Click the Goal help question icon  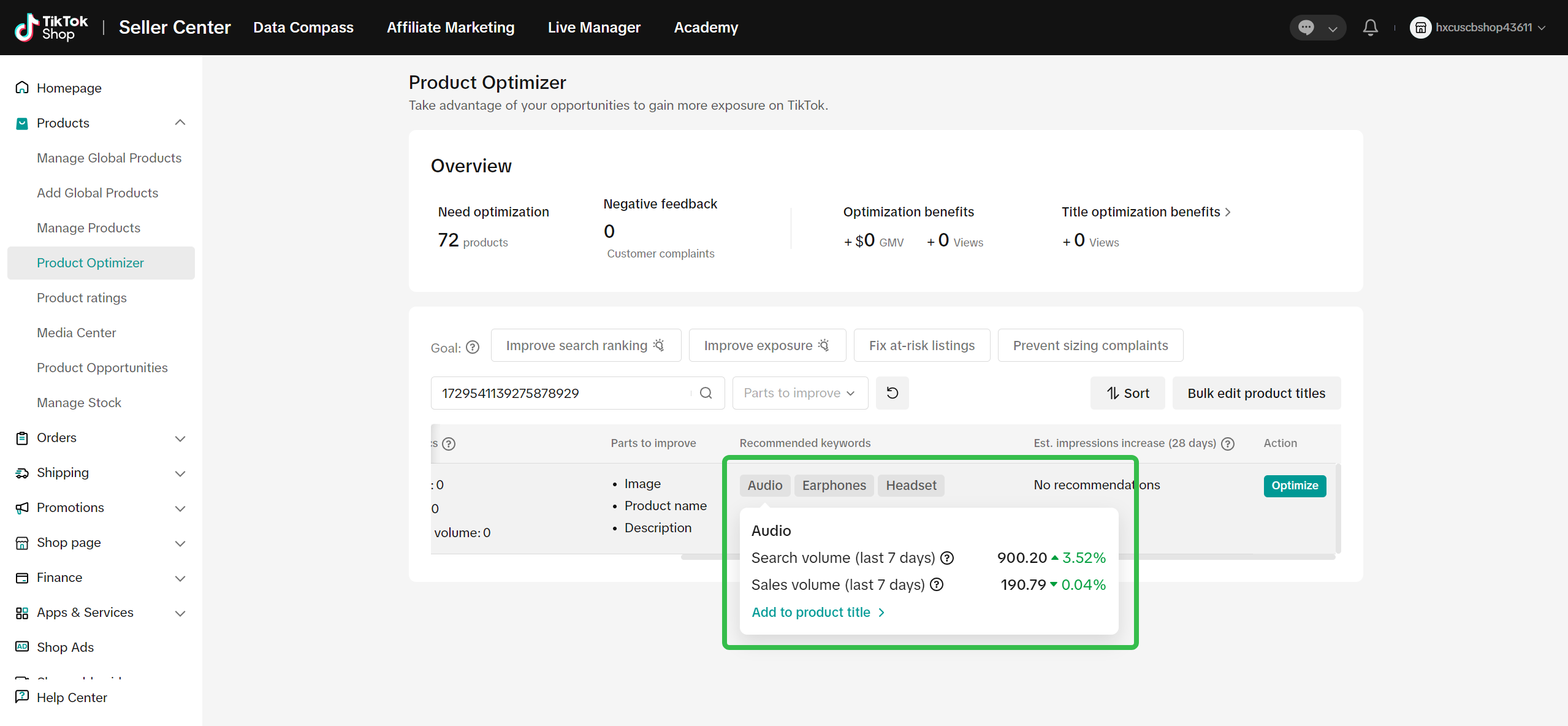[473, 348]
